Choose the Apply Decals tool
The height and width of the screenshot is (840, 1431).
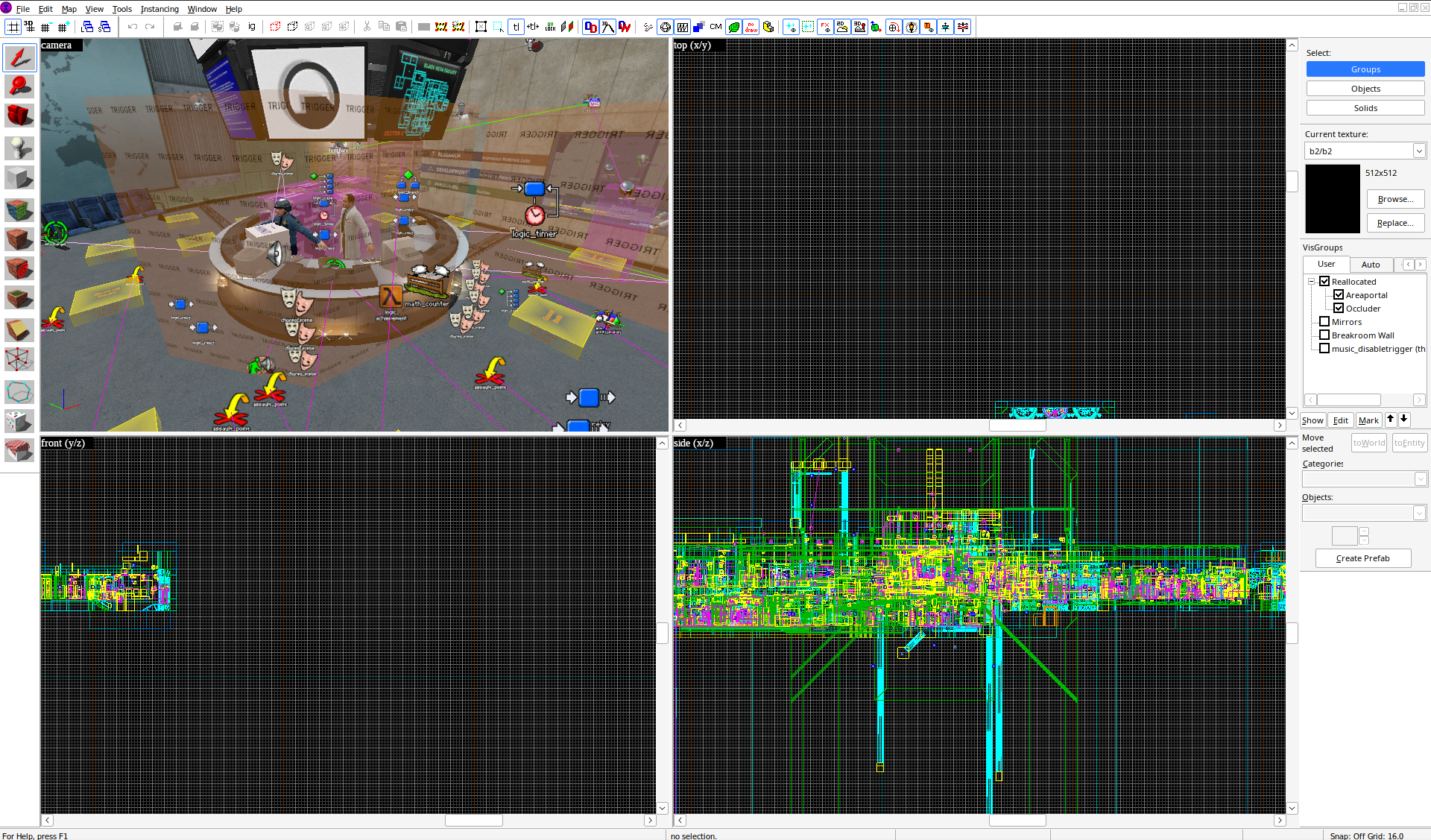(x=19, y=268)
